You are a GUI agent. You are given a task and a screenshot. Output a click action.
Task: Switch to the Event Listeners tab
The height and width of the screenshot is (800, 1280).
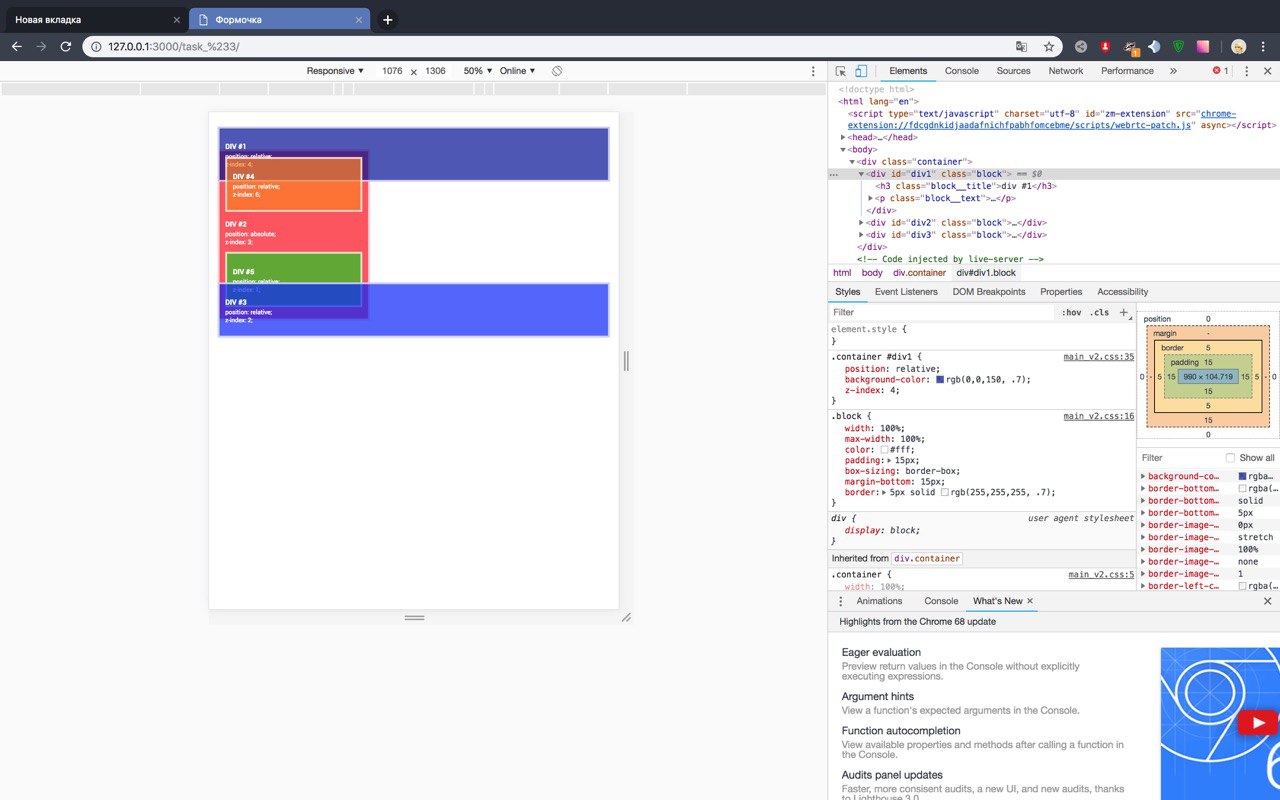[x=906, y=292]
